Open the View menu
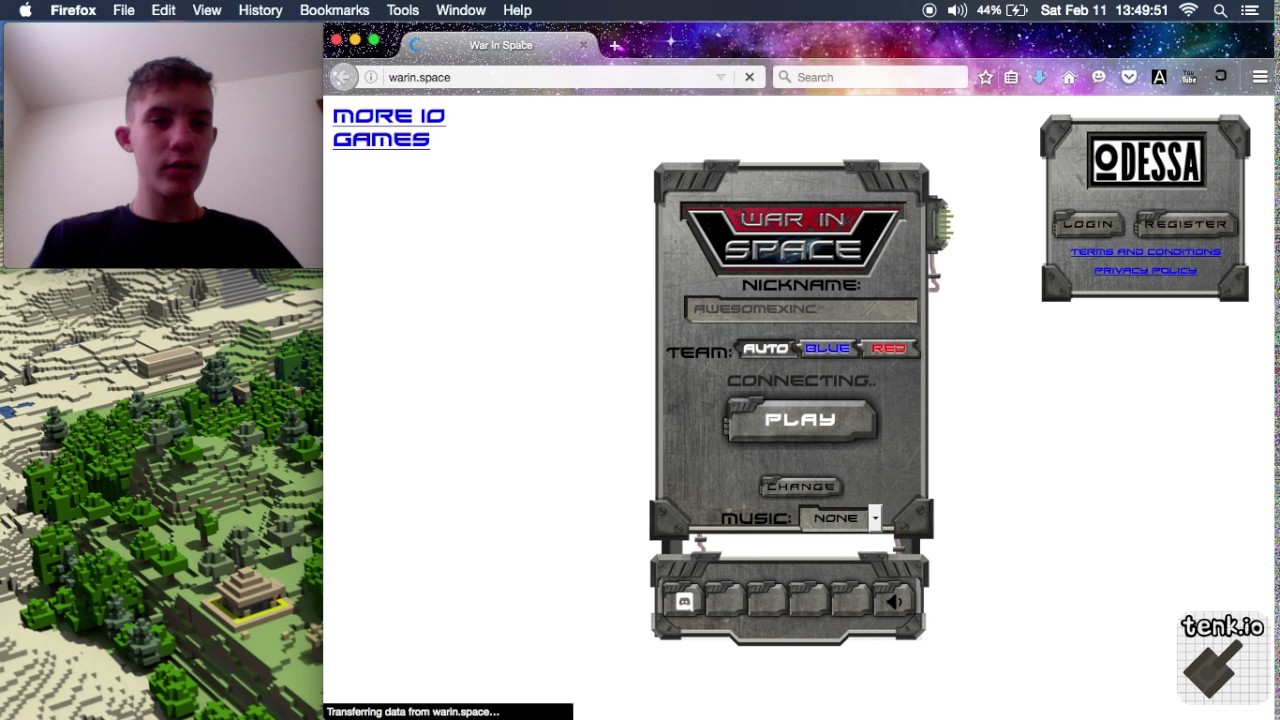 (207, 10)
